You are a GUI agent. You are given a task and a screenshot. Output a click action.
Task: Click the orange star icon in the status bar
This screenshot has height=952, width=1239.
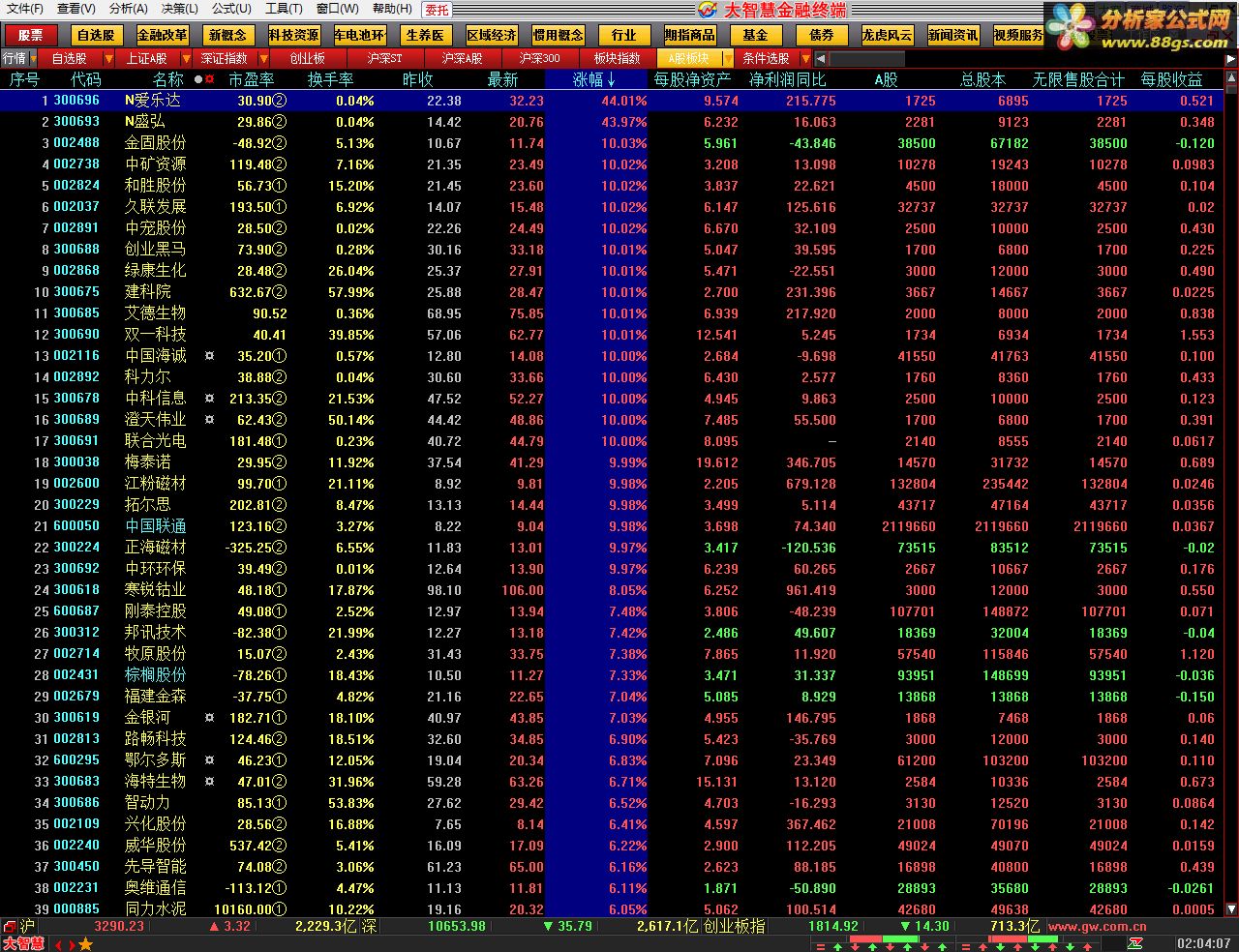85,943
